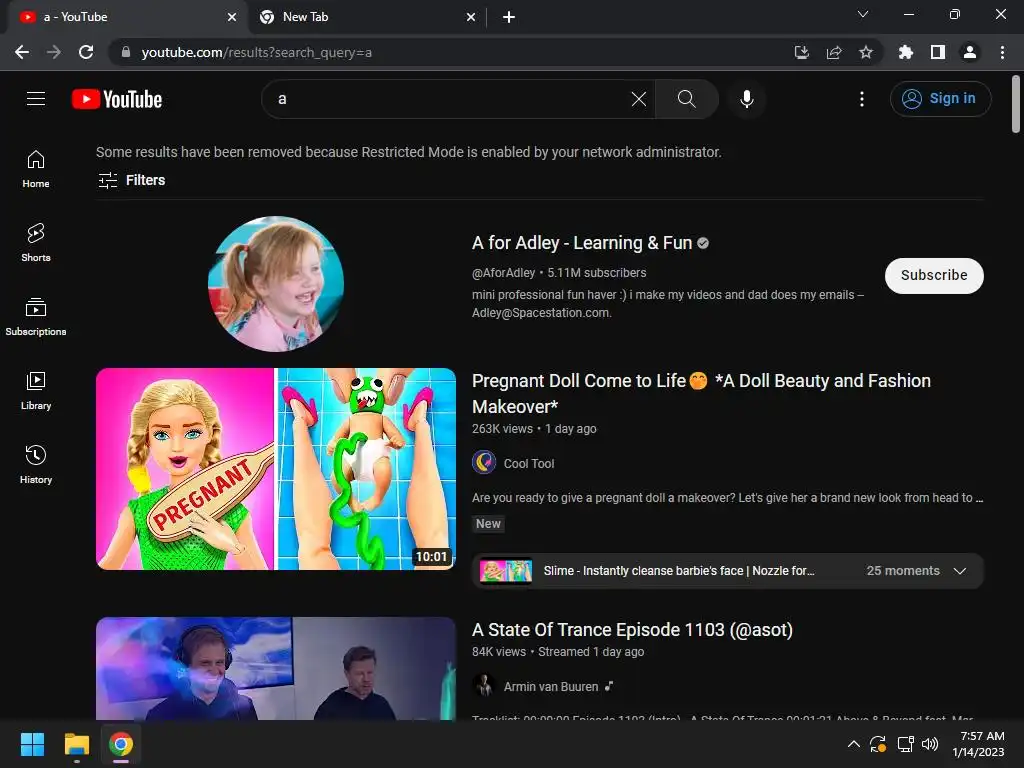Image resolution: width=1024 pixels, height=768 pixels.
Task: Open the Cool Tool channel link
Action: tap(528, 464)
